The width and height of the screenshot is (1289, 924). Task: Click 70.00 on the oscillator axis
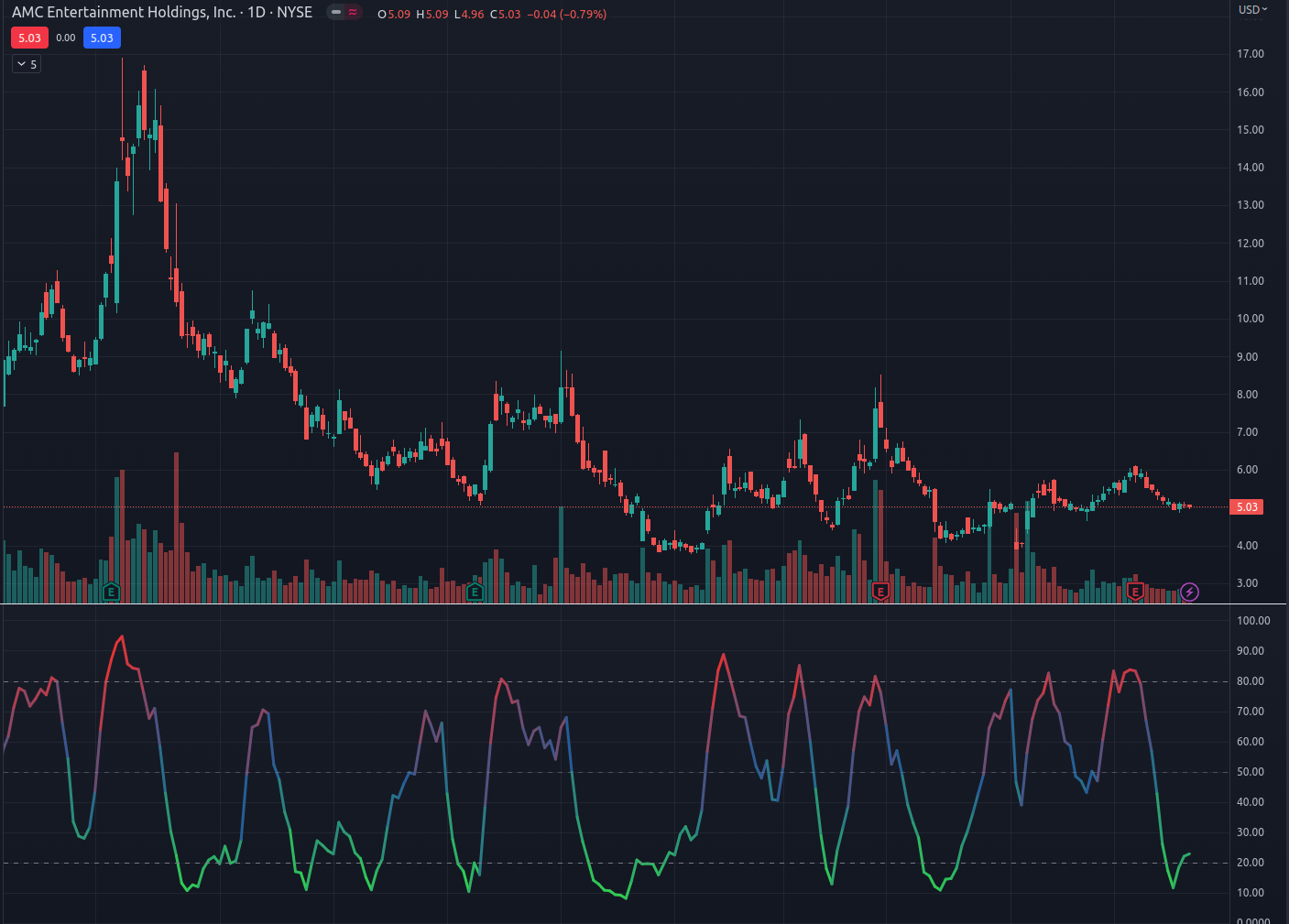click(1251, 712)
